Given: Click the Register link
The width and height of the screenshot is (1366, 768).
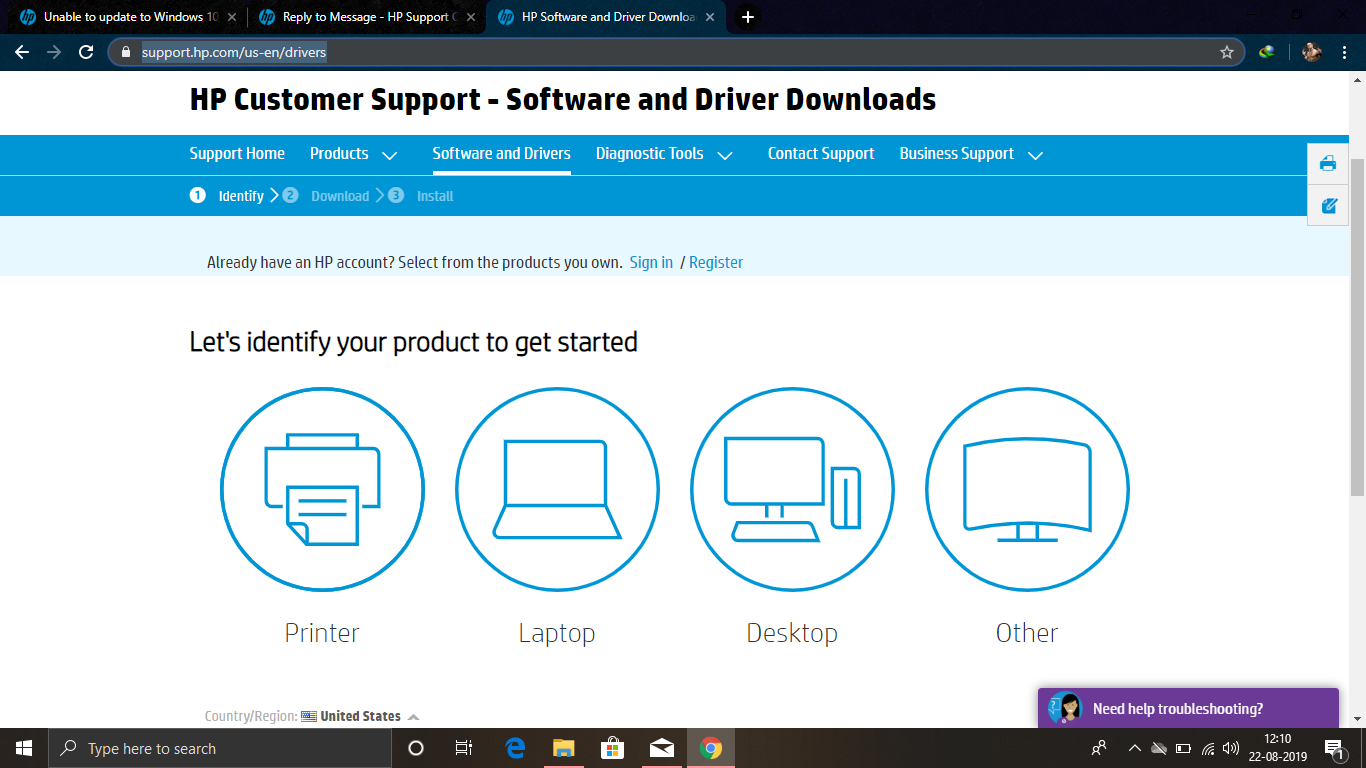Looking at the screenshot, I should (716, 262).
